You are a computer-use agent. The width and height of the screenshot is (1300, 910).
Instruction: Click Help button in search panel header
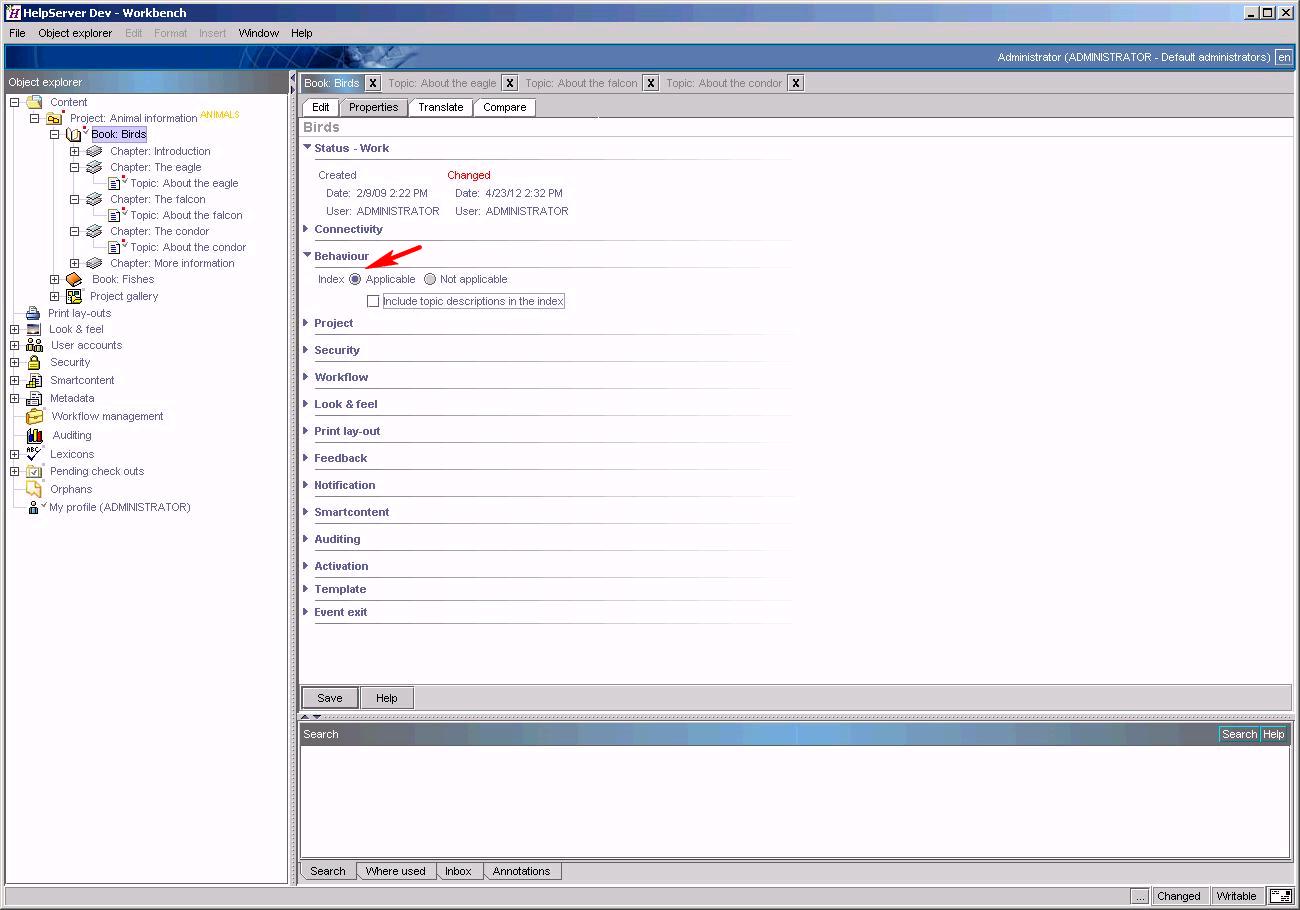(x=1273, y=734)
